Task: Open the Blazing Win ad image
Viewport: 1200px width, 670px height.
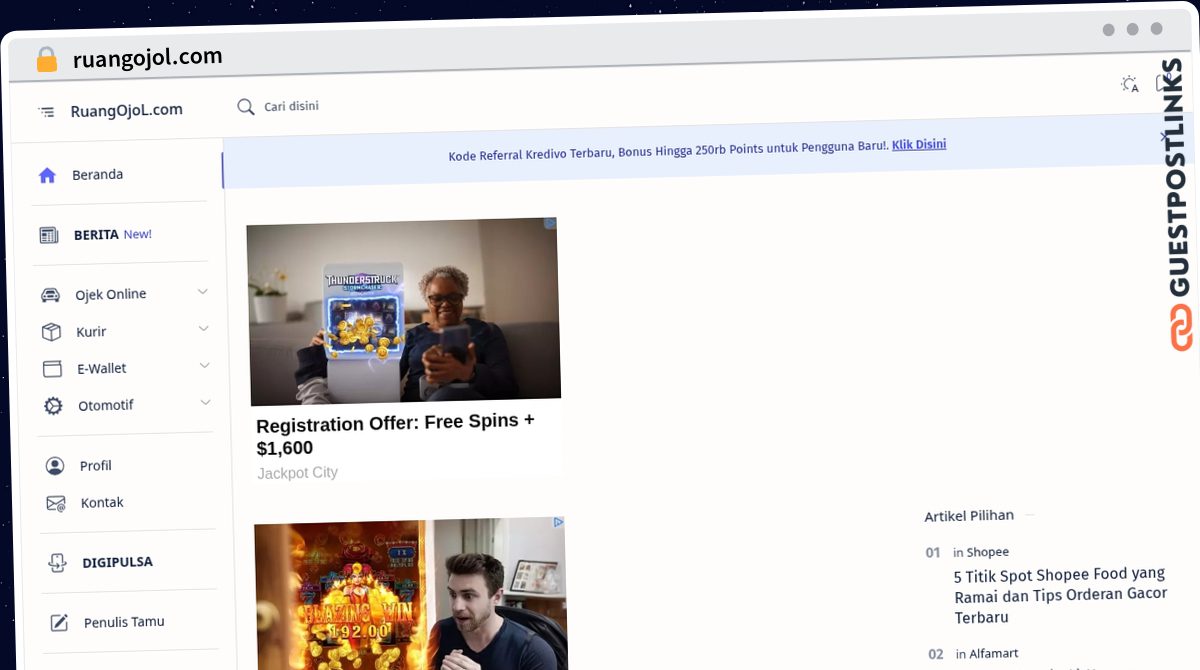Action: pyautogui.click(x=410, y=595)
